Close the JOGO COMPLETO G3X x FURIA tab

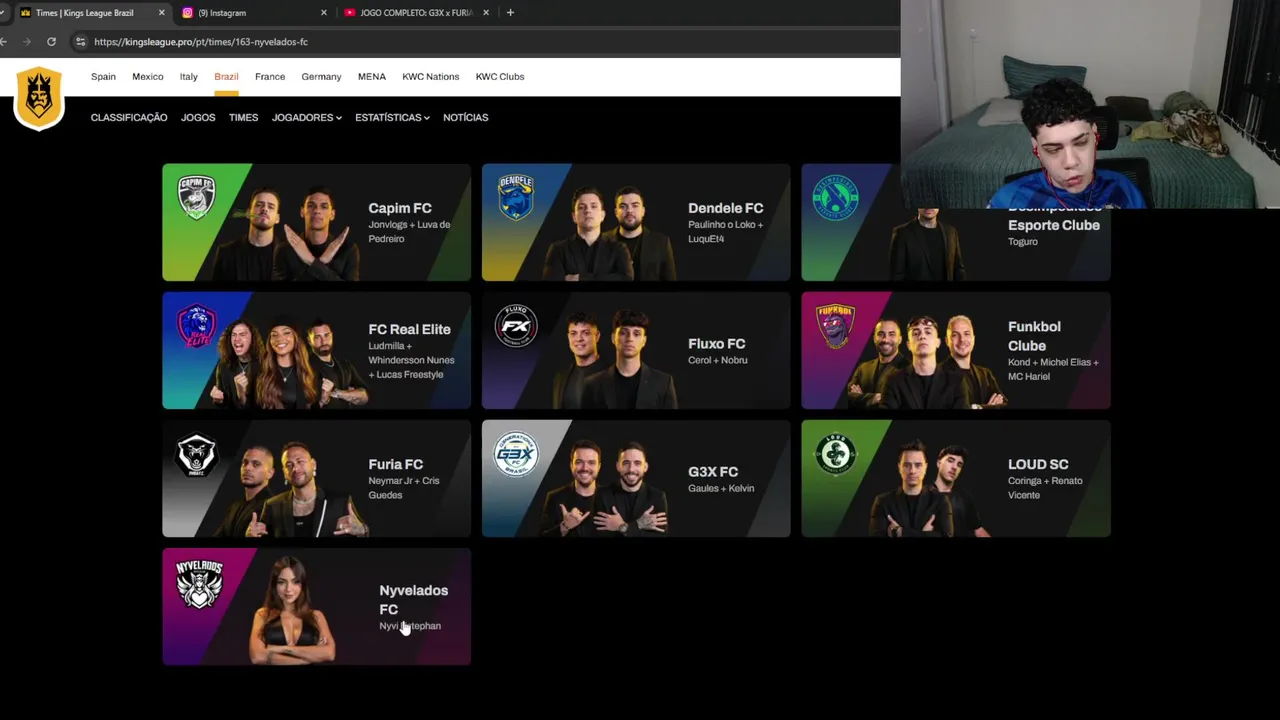tap(486, 13)
